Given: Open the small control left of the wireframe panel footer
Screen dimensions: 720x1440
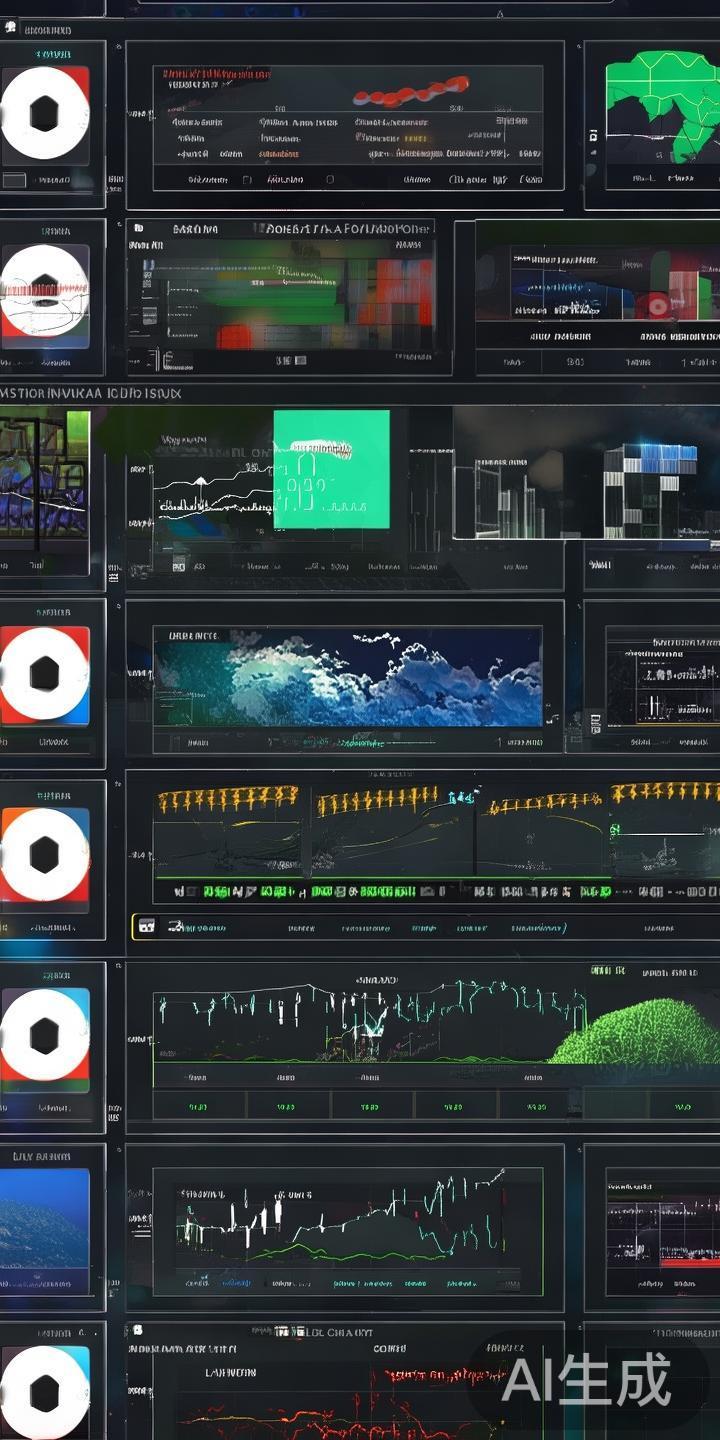Looking at the screenshot, I should tap(597, 564).
